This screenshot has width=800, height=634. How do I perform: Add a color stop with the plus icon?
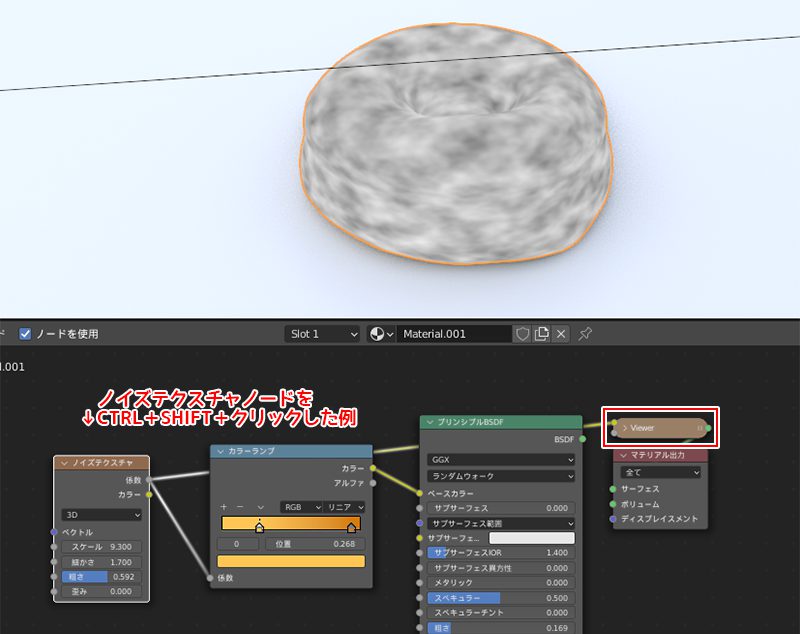(x=224, y=507)
